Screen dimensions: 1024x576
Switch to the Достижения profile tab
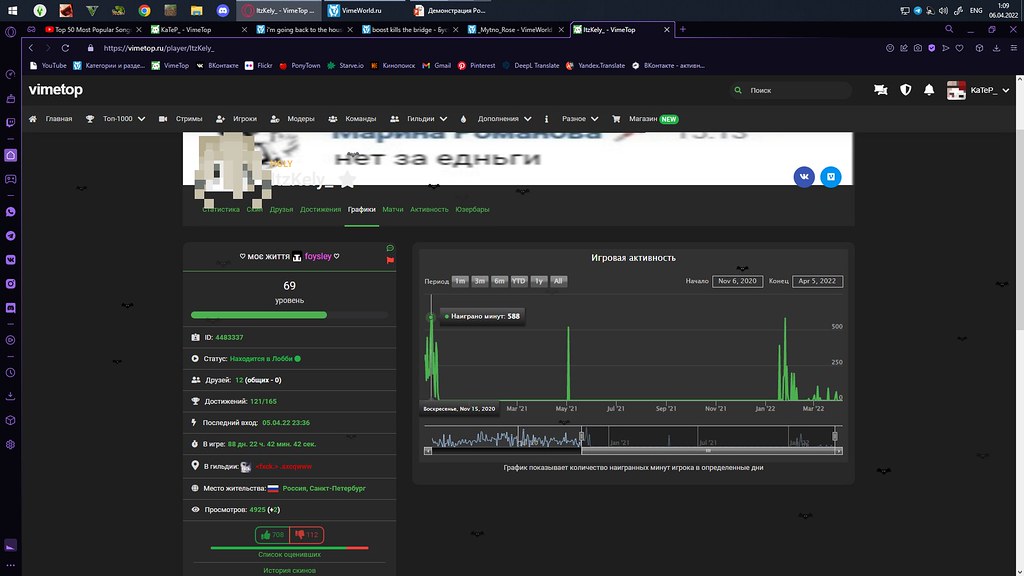pos(320,210)
